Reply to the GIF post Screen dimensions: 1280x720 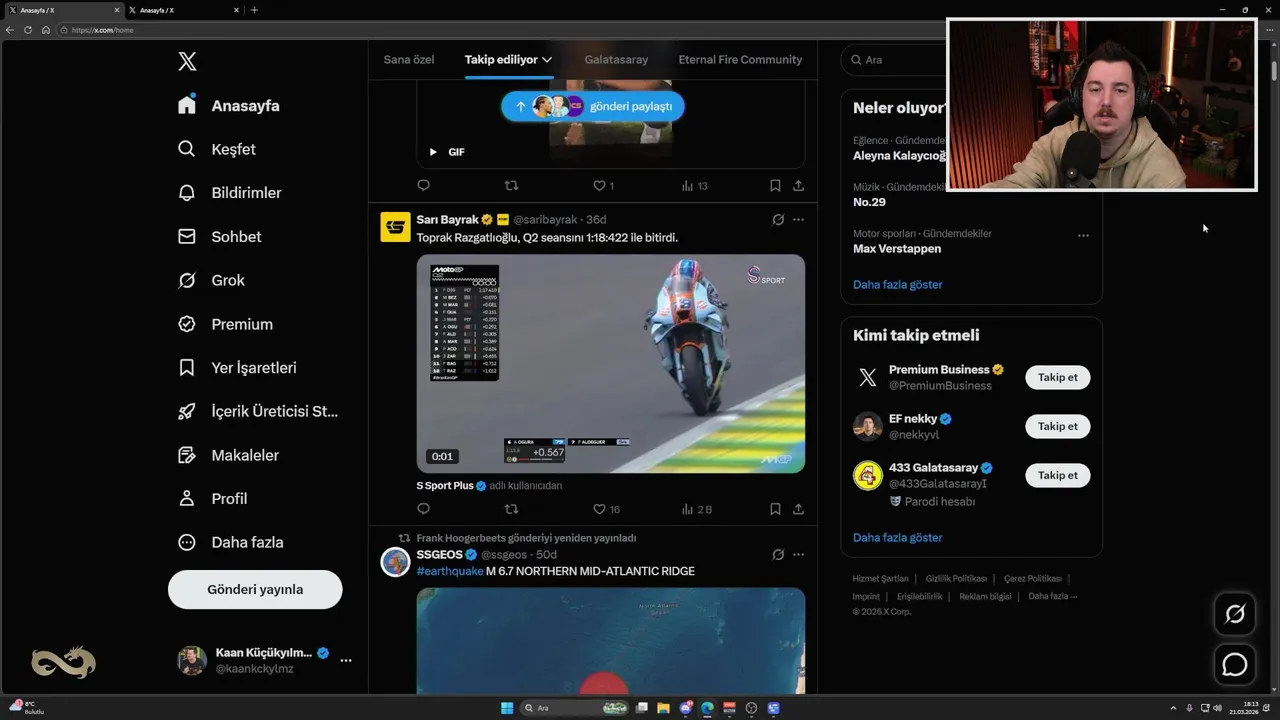pyautogui.click(x=423, y=185)
